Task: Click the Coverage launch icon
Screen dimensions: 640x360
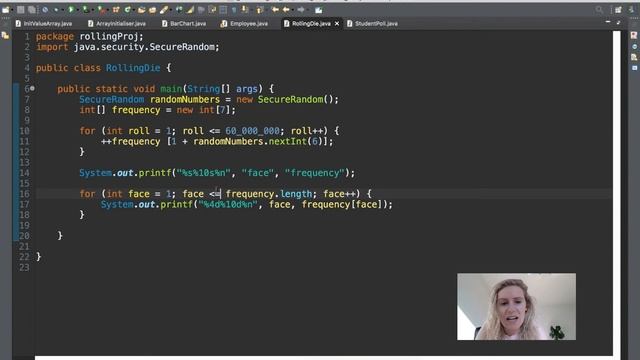Action: pos(85,10)
